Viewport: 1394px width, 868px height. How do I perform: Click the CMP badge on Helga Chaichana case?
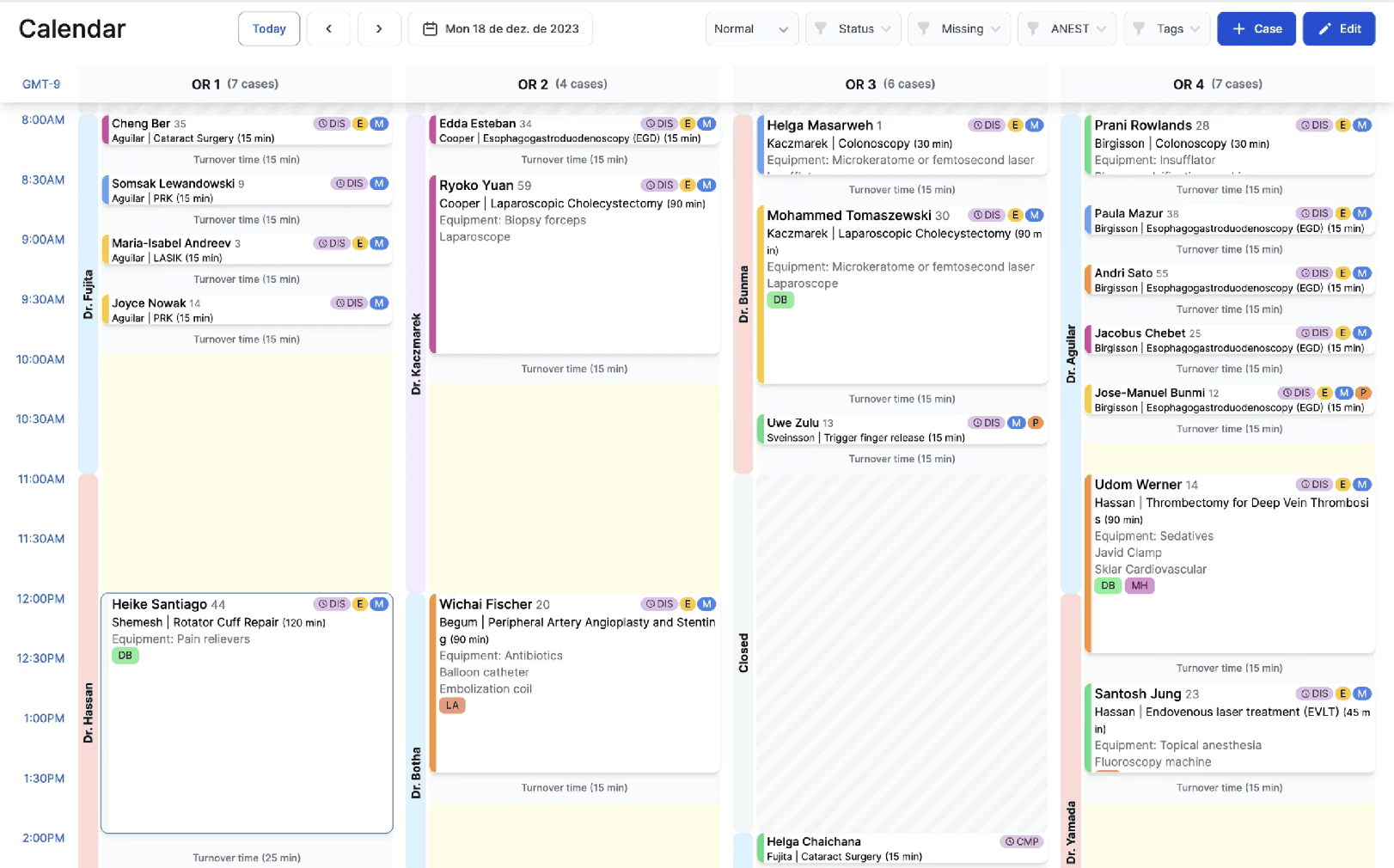[1022, 841]
